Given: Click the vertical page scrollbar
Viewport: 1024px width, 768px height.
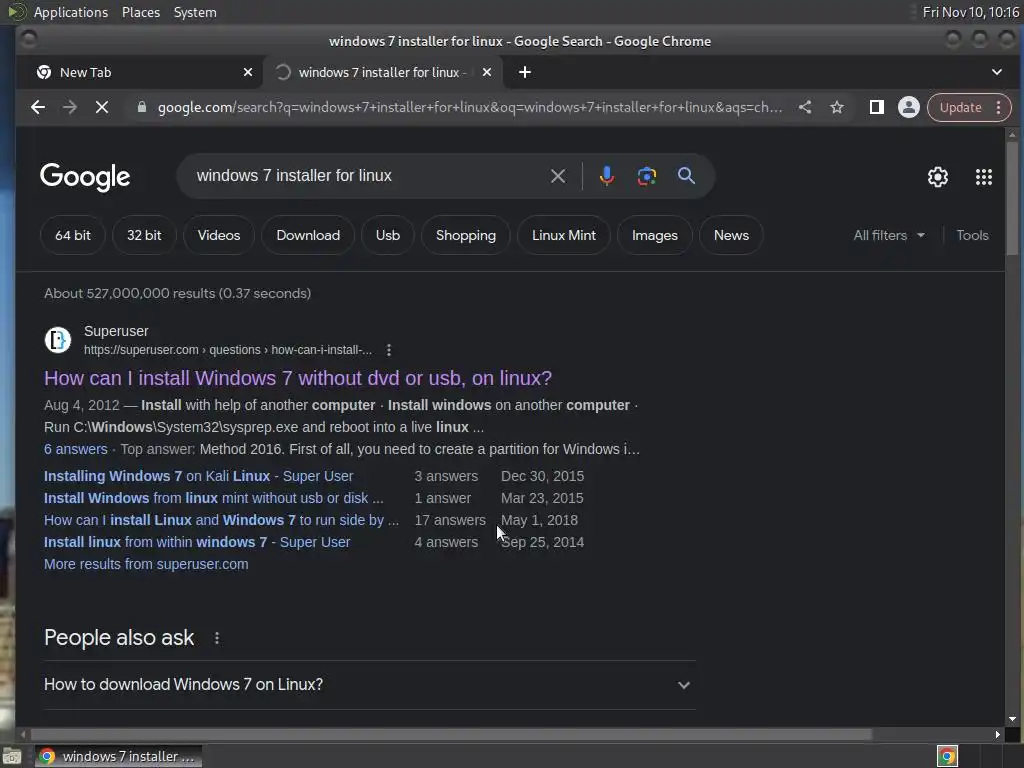Looking at the screenshot, I should pyautogui.click(x=1012, y=199).
